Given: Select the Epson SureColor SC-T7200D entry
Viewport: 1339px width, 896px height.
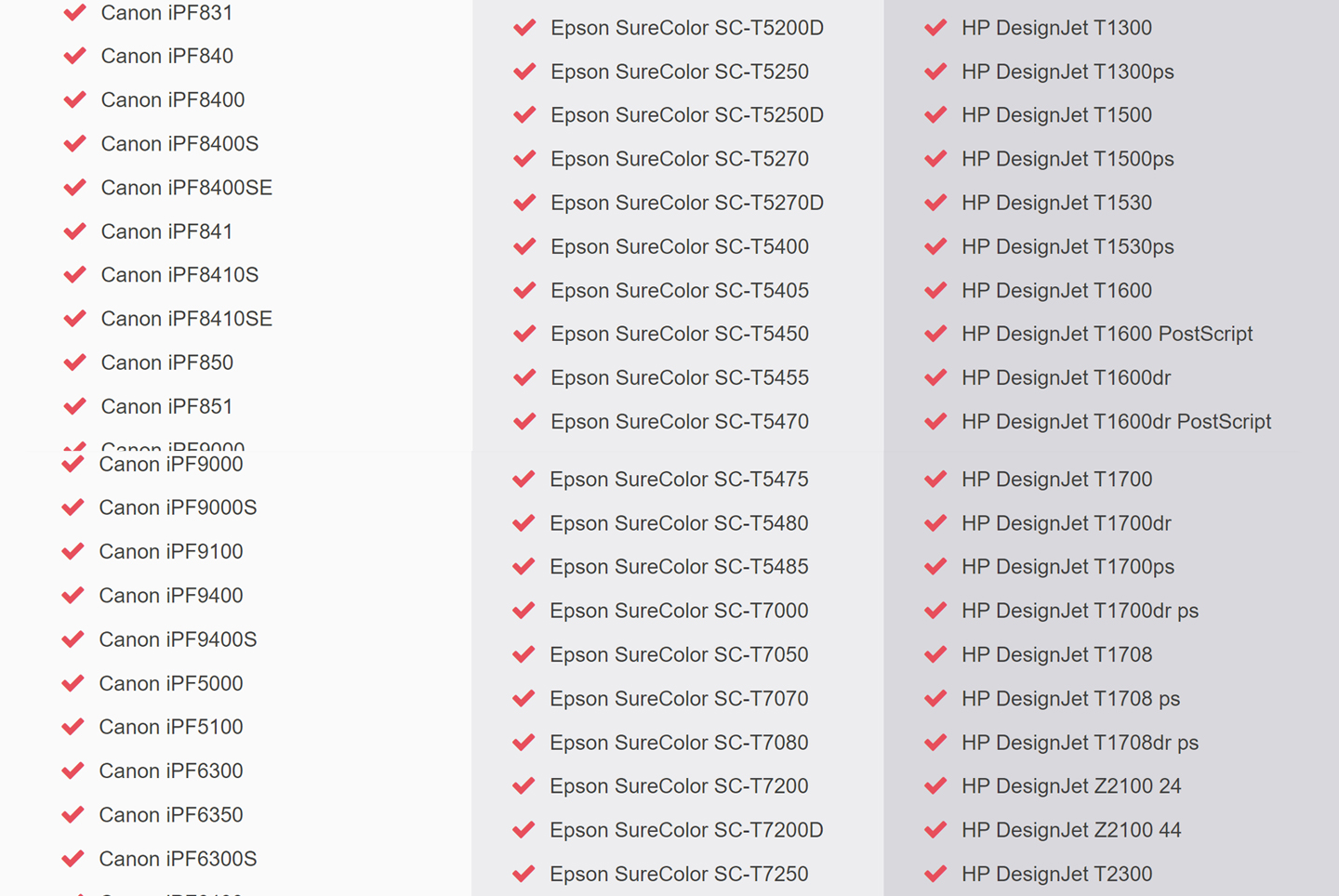Looking at the screenshot, I should [685, 830].
